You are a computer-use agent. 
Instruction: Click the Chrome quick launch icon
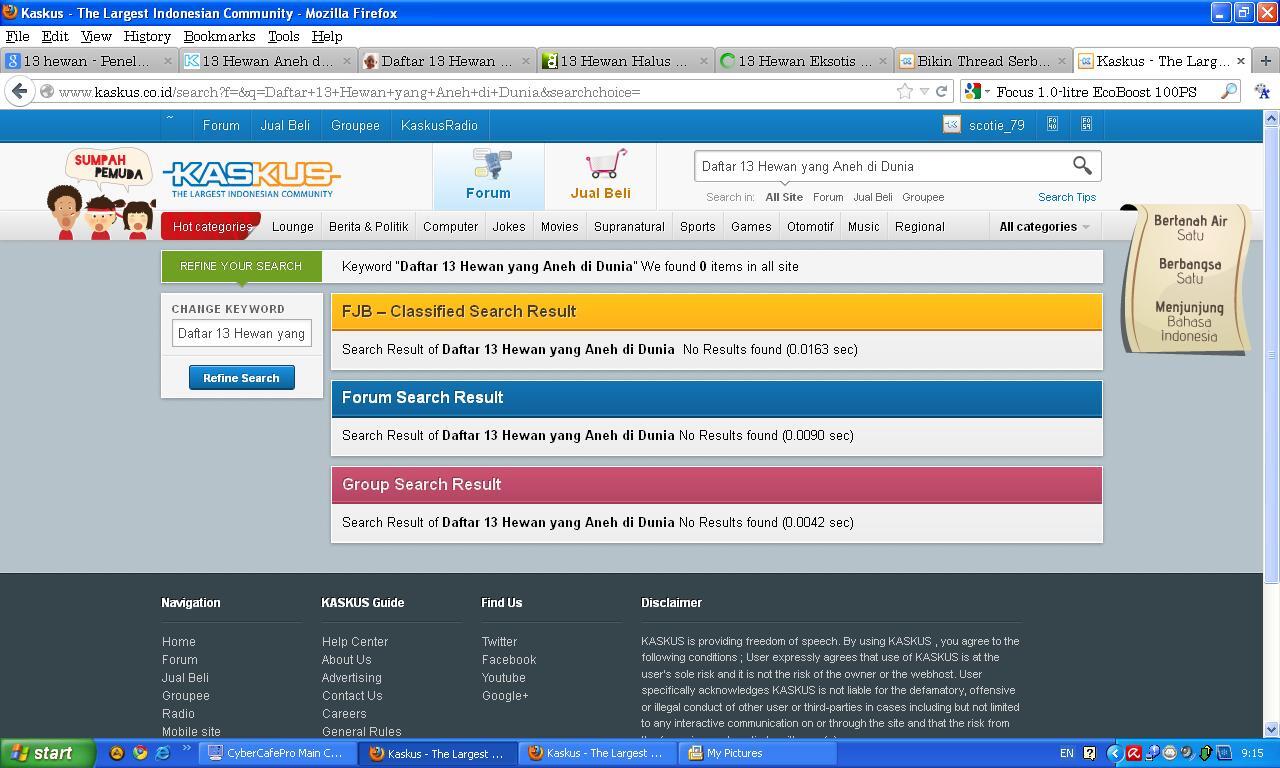click(140, 753)
